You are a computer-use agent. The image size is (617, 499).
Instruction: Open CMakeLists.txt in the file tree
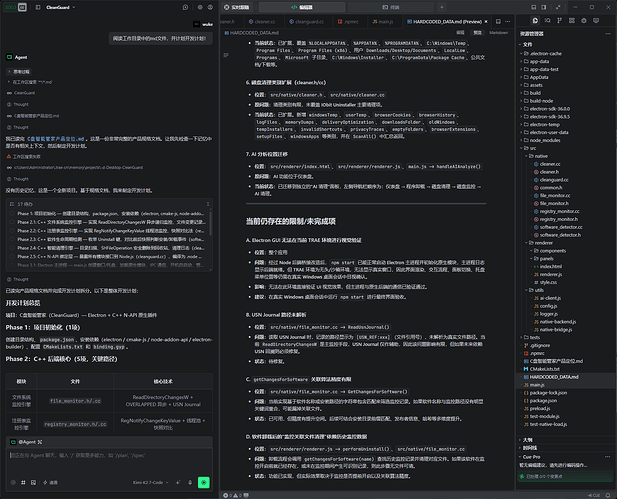[x=545, y=369]
